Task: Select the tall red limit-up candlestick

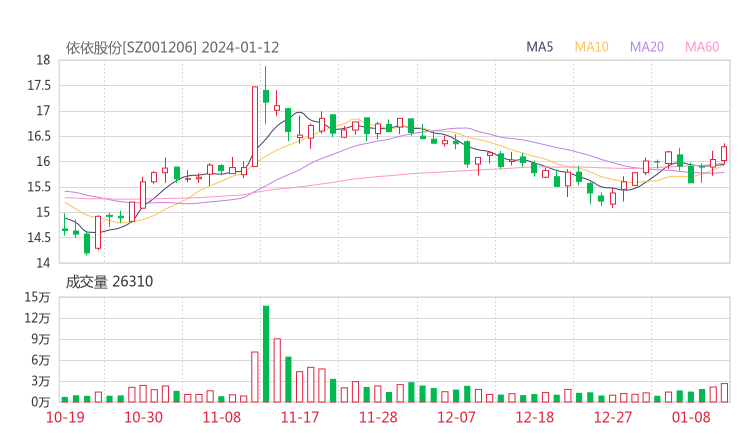Action: (x=255, y=127)
